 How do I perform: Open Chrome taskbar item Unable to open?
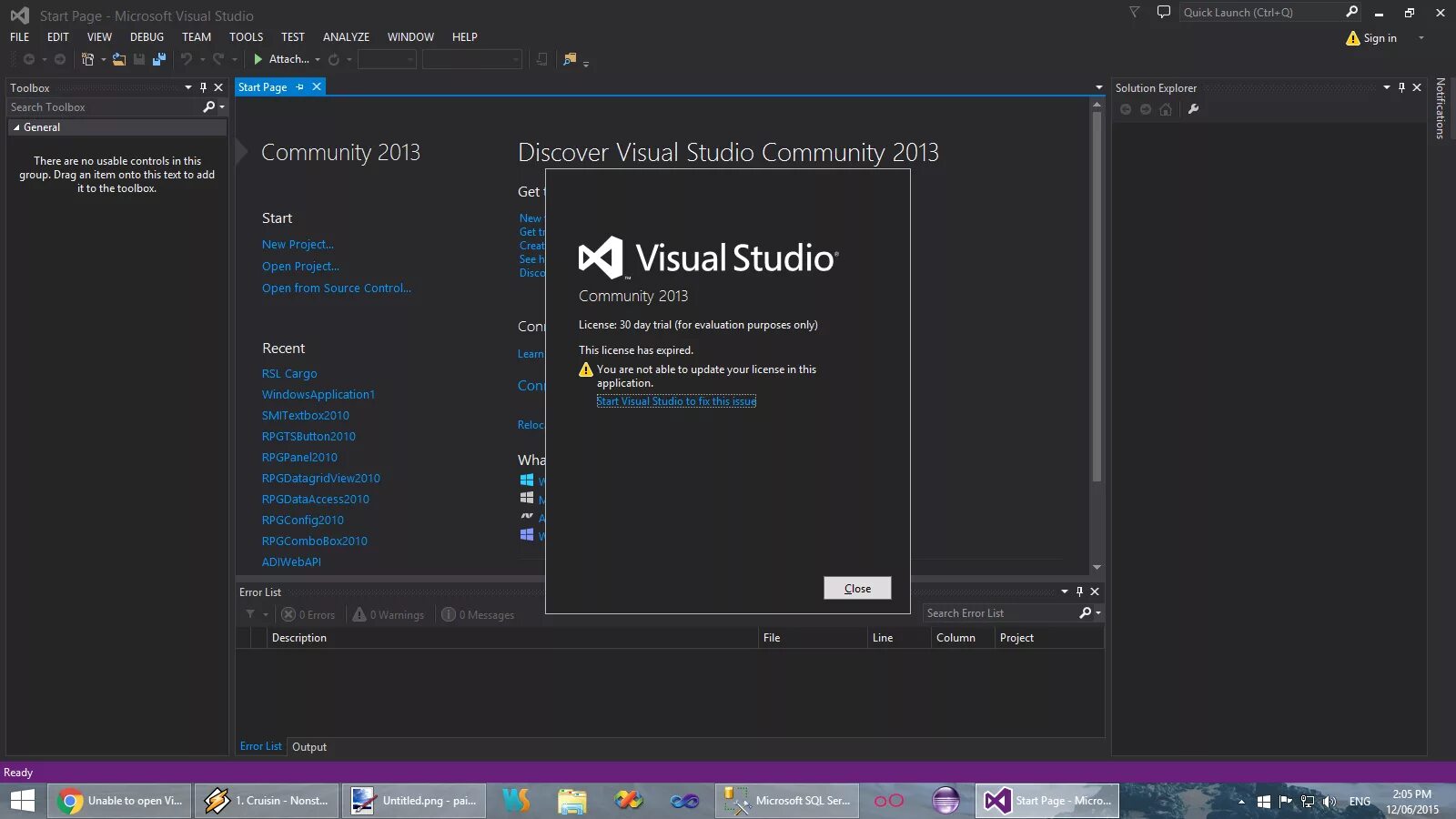(120, 801)
